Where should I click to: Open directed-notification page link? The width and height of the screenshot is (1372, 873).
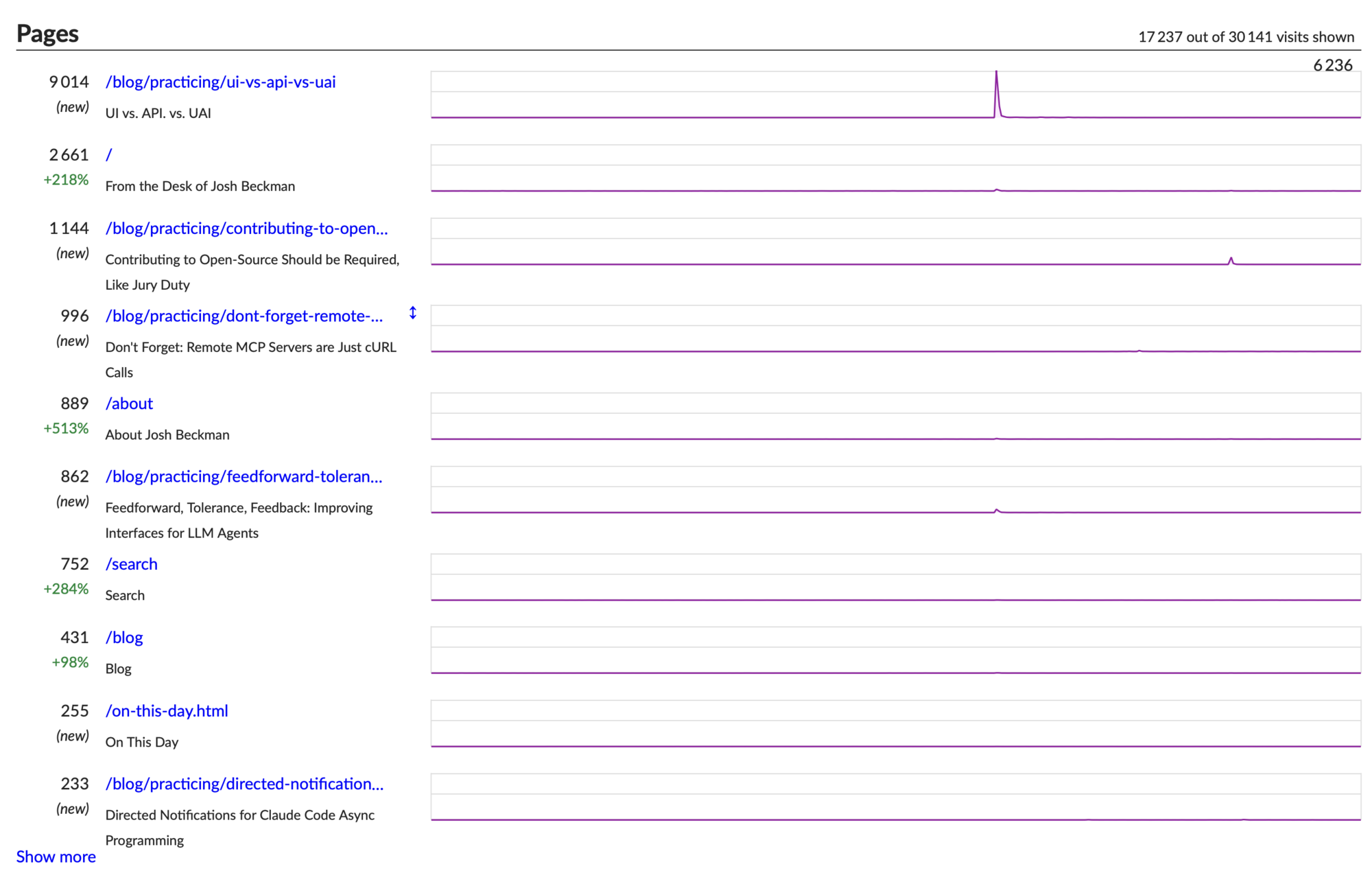tap(244, 784)
